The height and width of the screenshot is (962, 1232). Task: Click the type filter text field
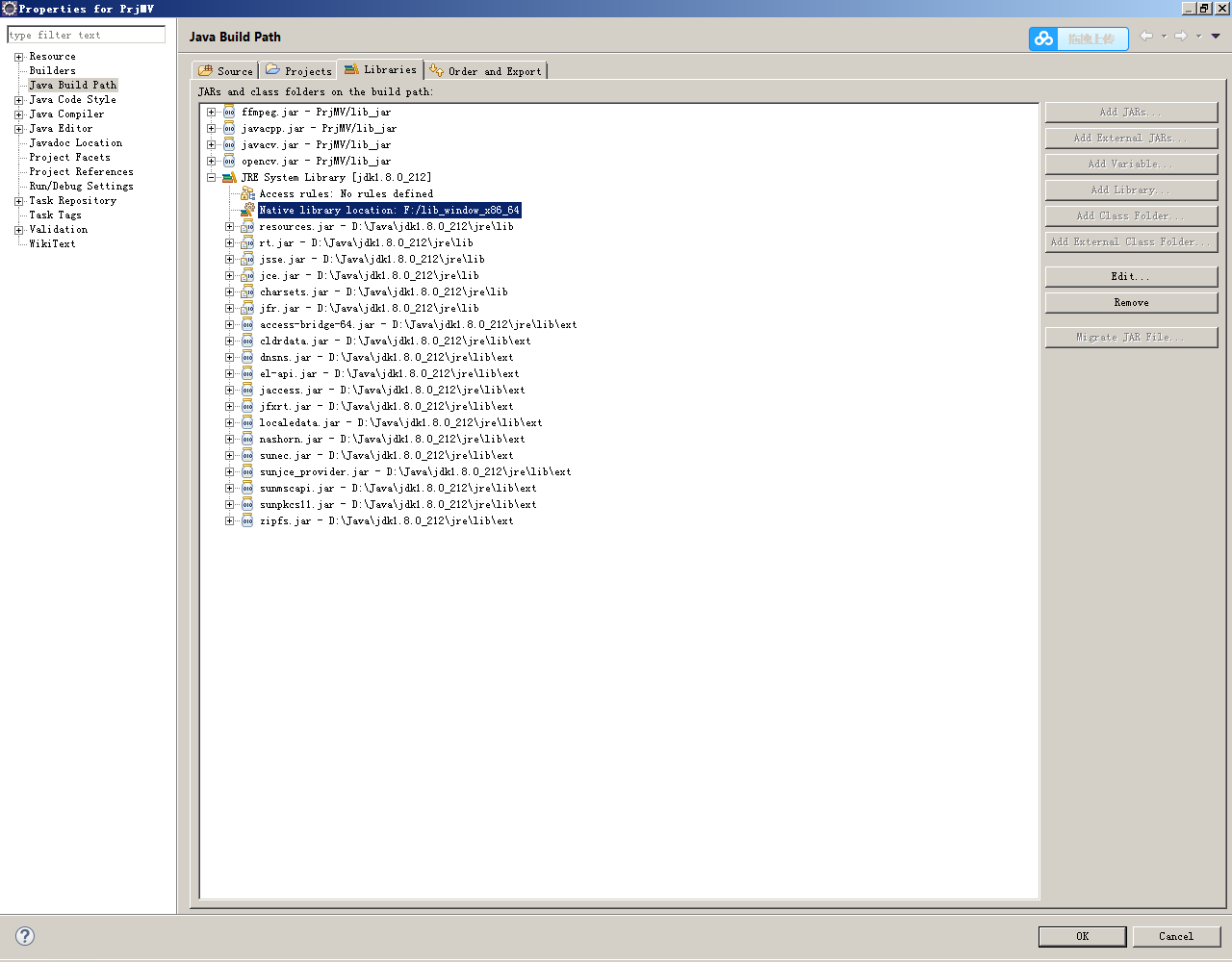(87, 35)
